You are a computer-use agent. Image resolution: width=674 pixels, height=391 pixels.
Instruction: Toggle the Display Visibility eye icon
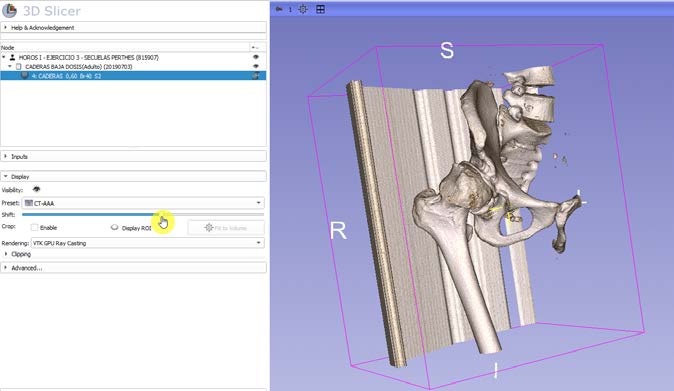tap(37, 189)
